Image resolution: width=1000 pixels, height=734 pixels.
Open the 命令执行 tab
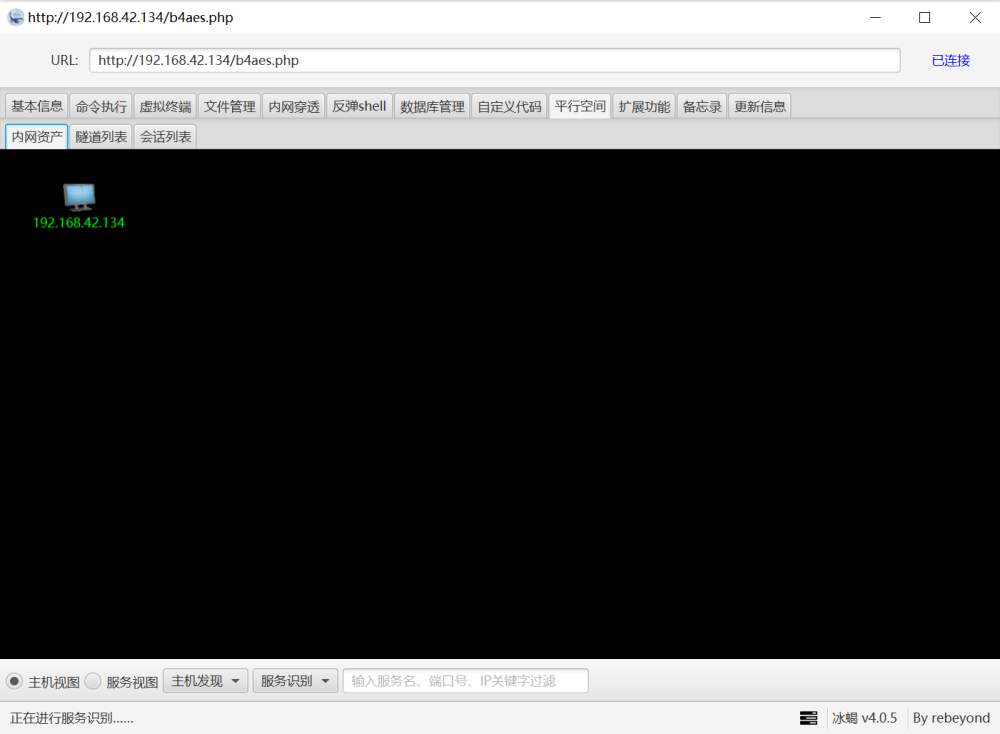coord(101,106)
